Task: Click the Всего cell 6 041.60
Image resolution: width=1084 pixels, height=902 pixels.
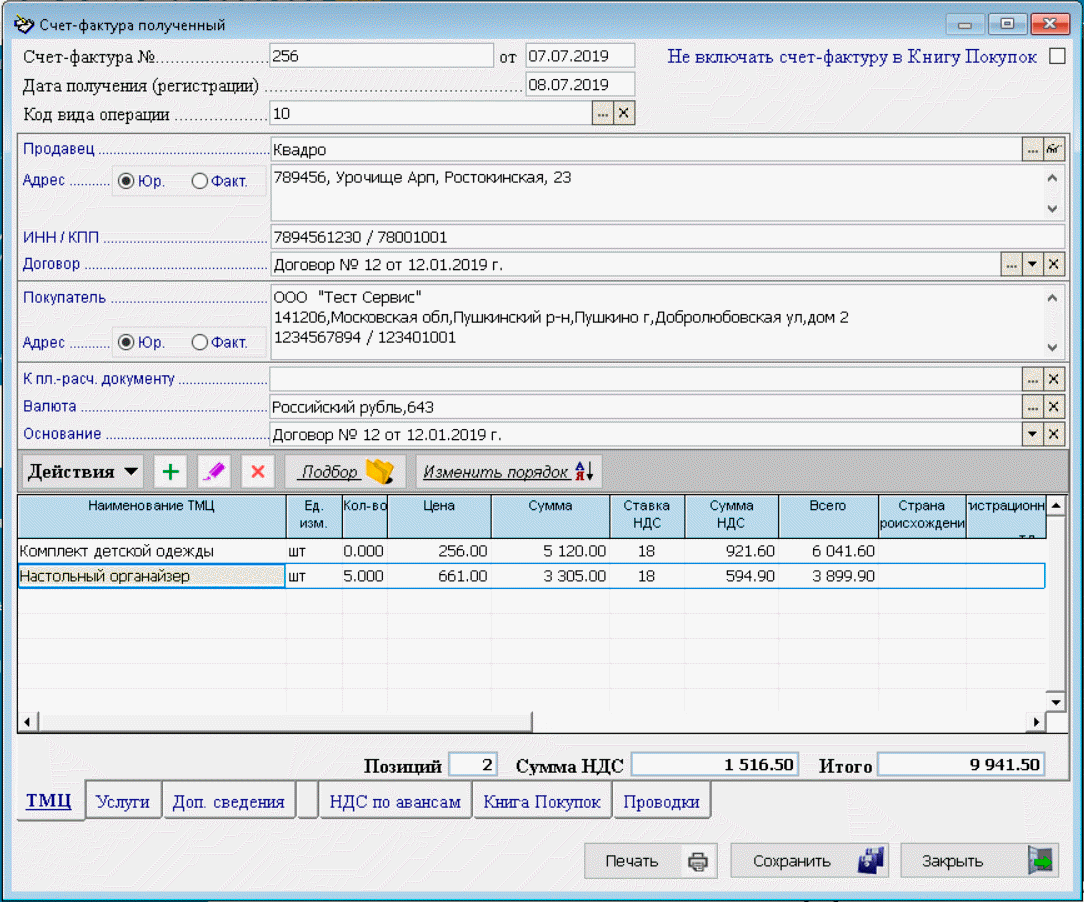Action: point(828,551)
